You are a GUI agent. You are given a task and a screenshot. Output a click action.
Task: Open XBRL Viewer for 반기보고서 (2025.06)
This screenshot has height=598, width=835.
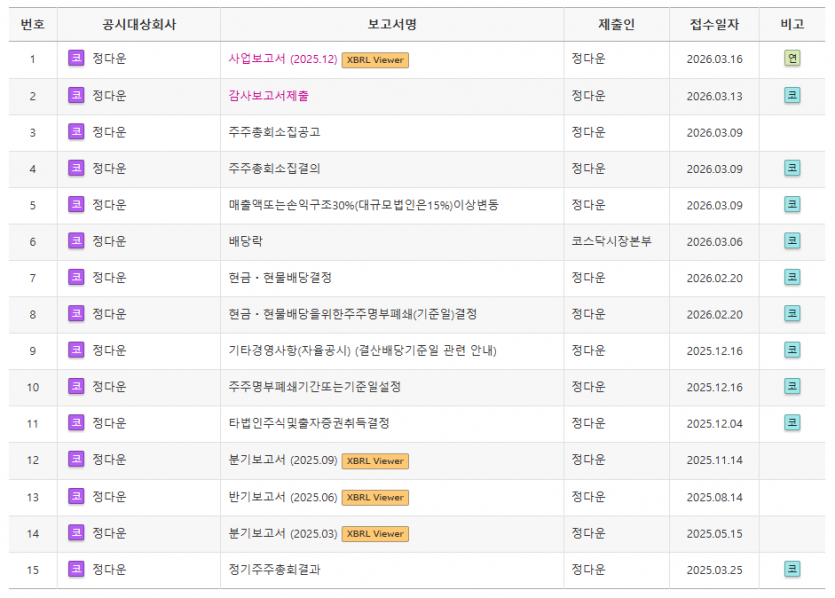(375, 498)
